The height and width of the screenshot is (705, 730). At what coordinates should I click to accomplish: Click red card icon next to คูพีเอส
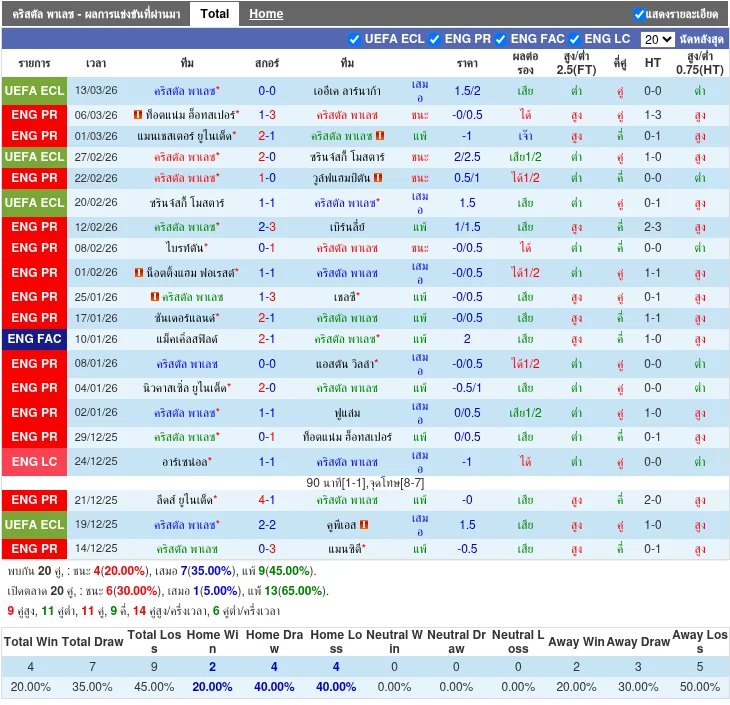tap(364, 525)
